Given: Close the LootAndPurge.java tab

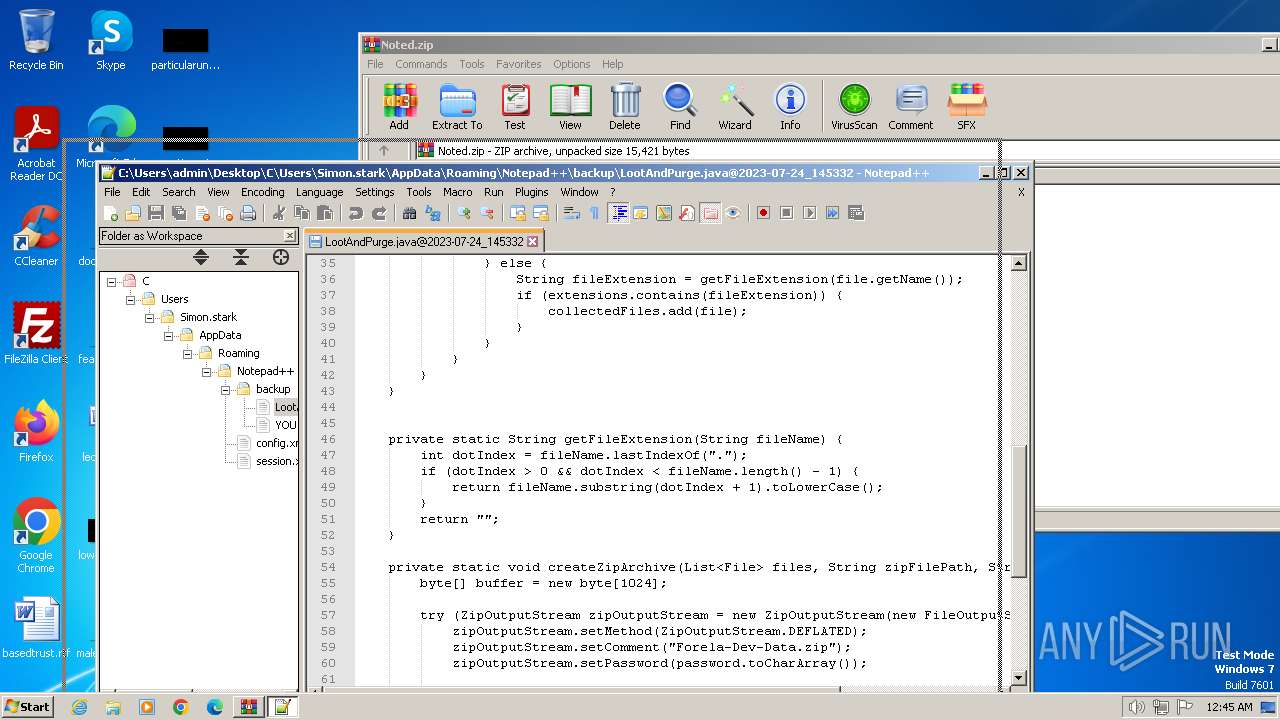Looking at the screenshot, I should 533,241.
